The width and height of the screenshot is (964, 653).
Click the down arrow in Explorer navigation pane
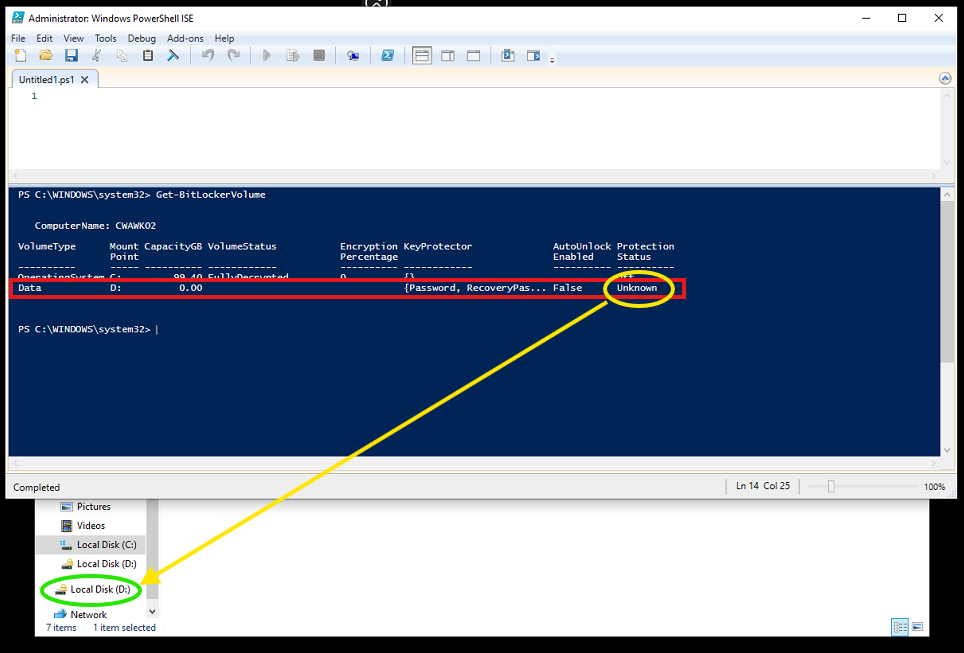(152, 611)
